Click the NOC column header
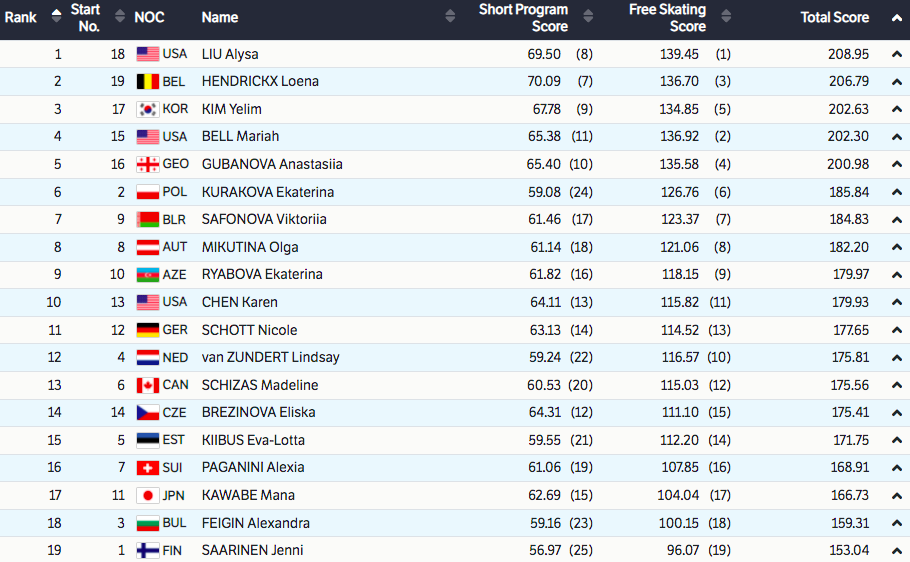 [x=149, y=17]
